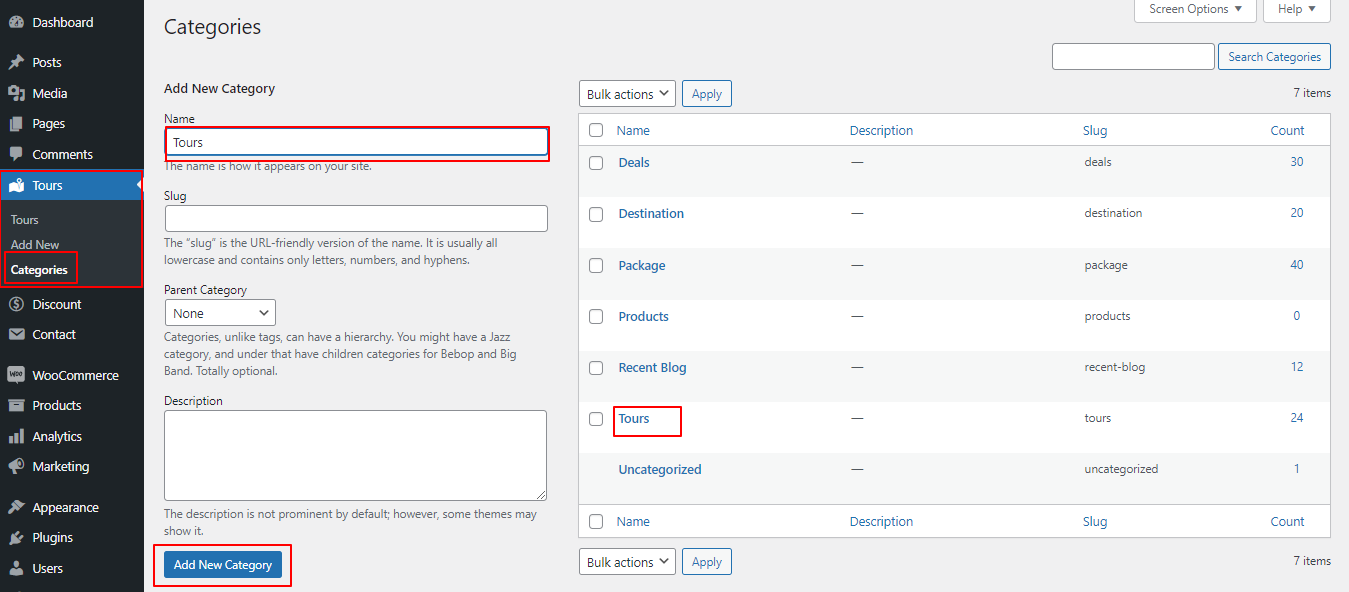Go to Add New in Tours submenu

click(x=35, y=244)
